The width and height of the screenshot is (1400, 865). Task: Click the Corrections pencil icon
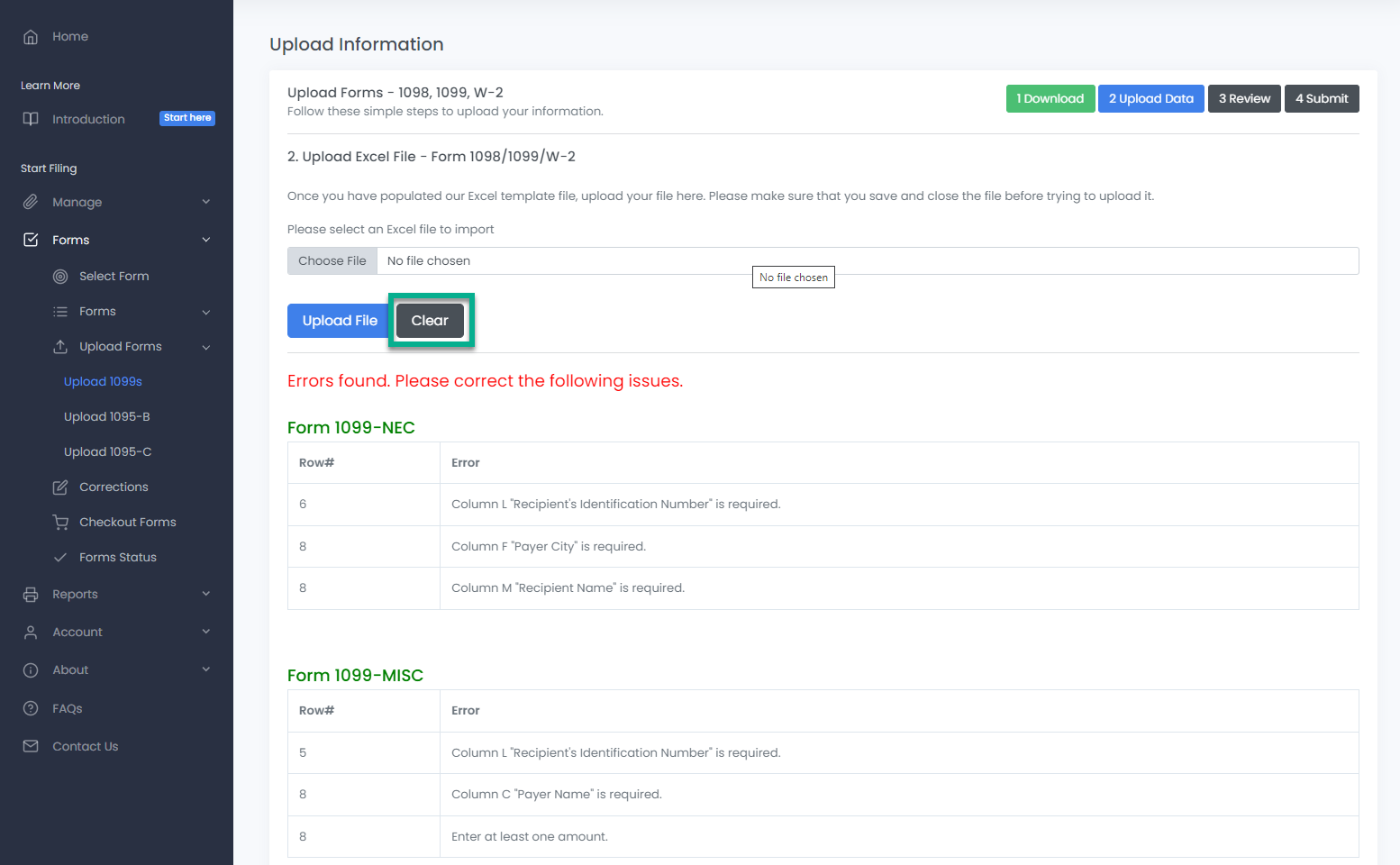(60, 487)
